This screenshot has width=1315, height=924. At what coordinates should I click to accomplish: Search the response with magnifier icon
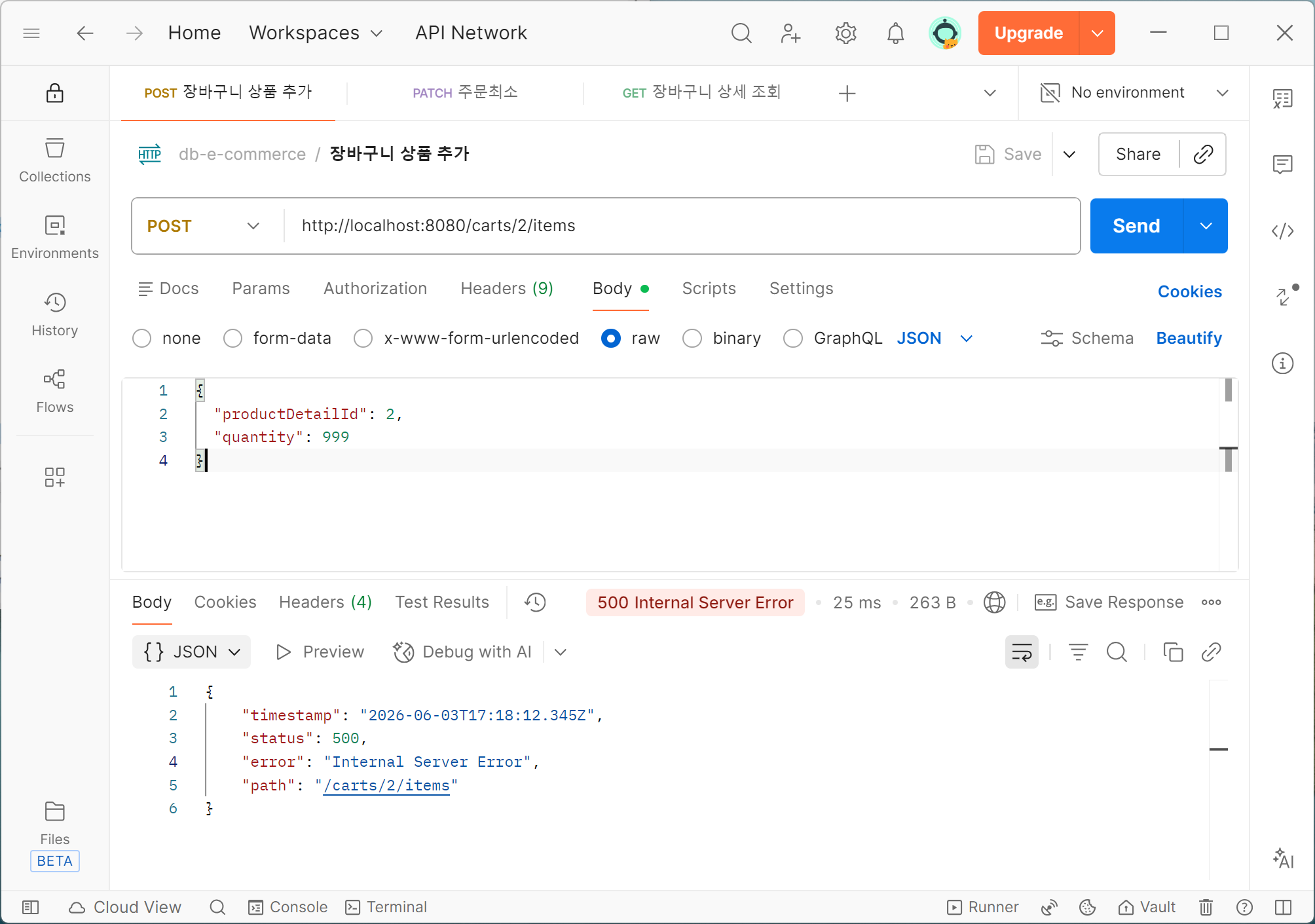click(1117, 652)
